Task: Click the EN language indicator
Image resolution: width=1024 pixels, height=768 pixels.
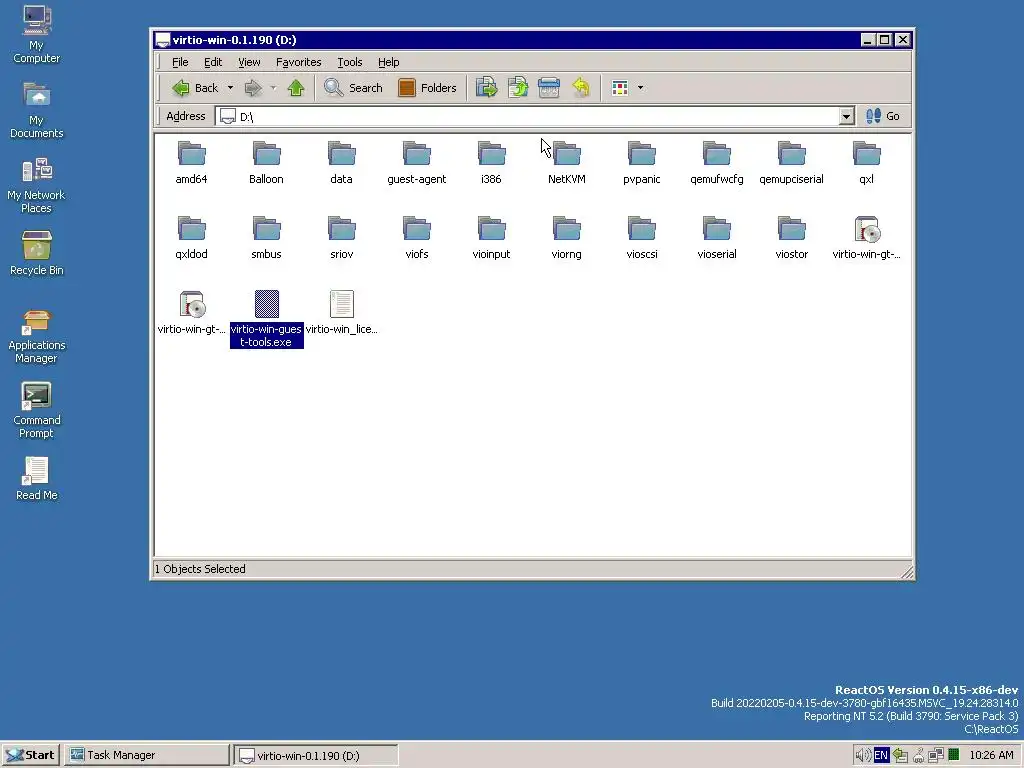Action: (881, 756)
